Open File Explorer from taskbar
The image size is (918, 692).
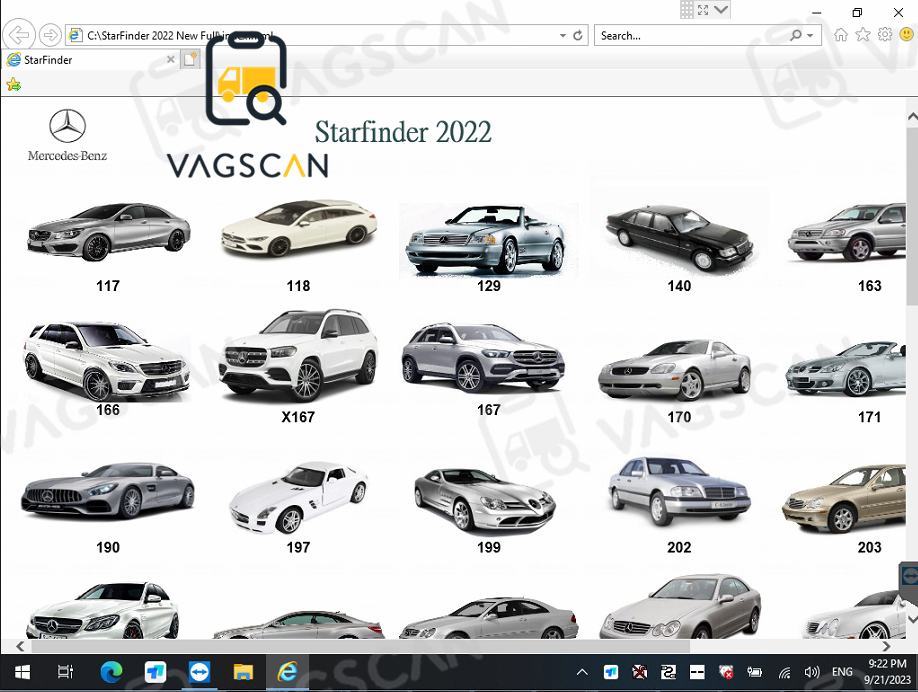pyautogui.click(x=243, y=673)
